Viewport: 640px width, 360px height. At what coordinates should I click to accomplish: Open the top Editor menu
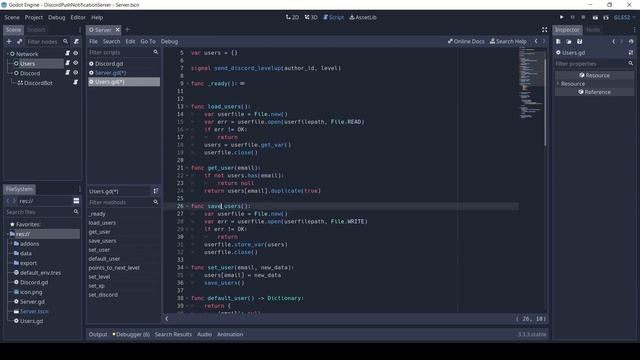tap(78, 18)
